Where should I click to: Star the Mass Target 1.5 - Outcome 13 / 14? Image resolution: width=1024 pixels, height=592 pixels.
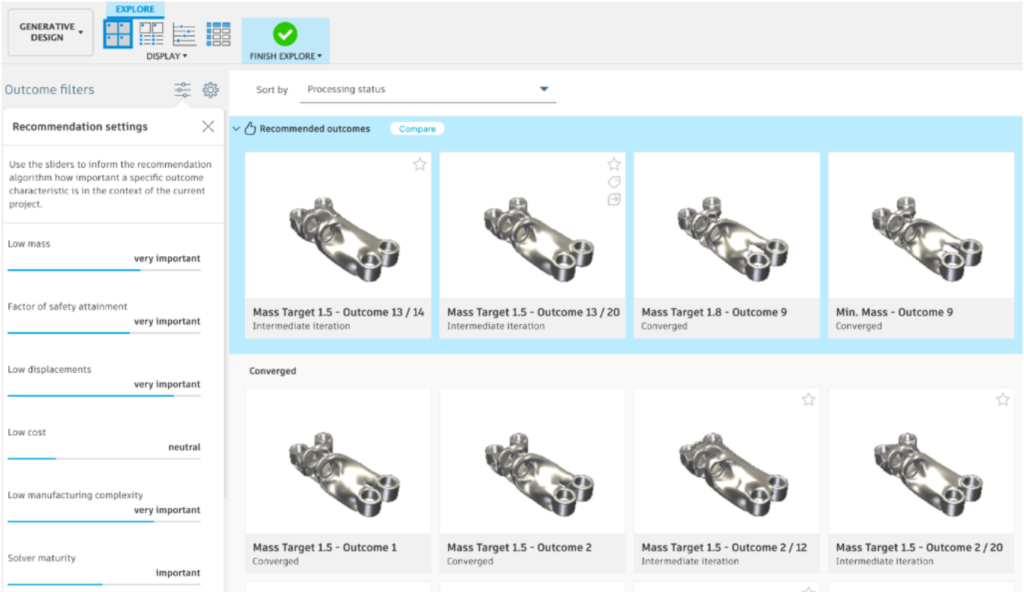pos(420,164)
